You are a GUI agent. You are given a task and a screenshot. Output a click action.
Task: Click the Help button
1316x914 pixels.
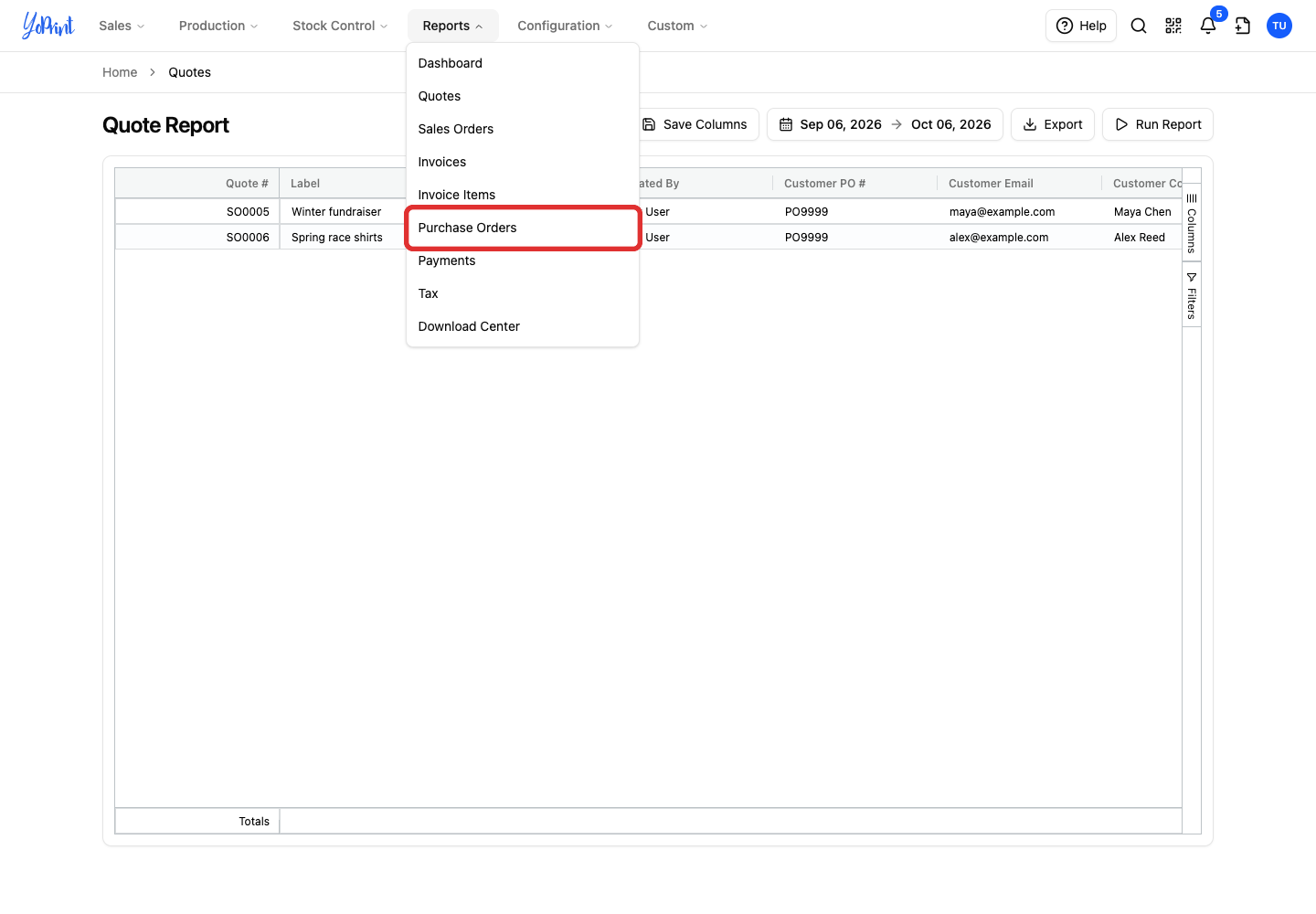[1081, 26]
